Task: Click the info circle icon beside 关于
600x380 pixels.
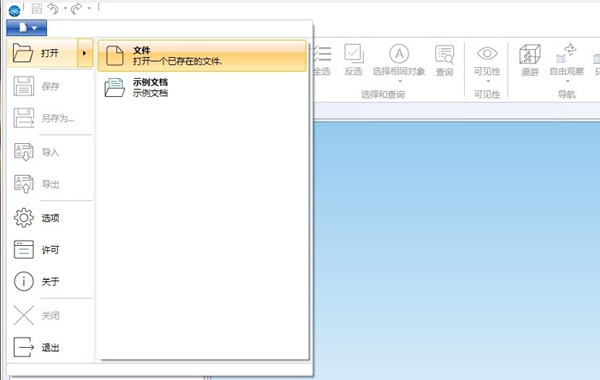Action: click(x=24, y=282)
